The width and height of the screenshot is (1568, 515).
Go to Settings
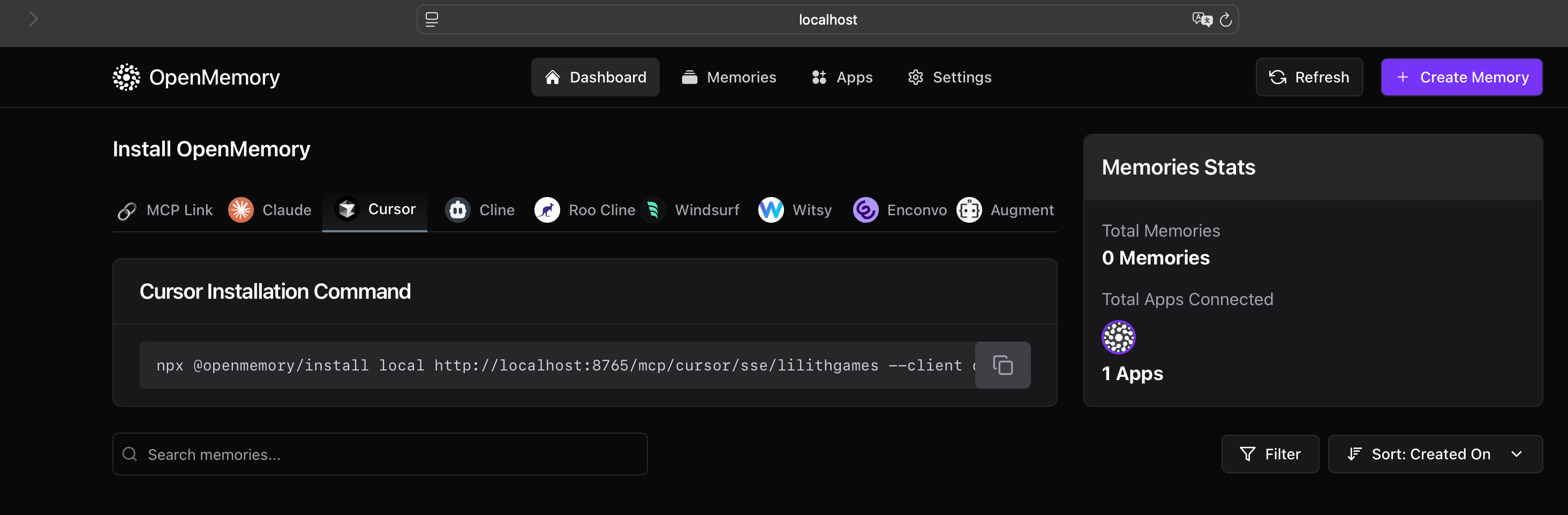948,77
